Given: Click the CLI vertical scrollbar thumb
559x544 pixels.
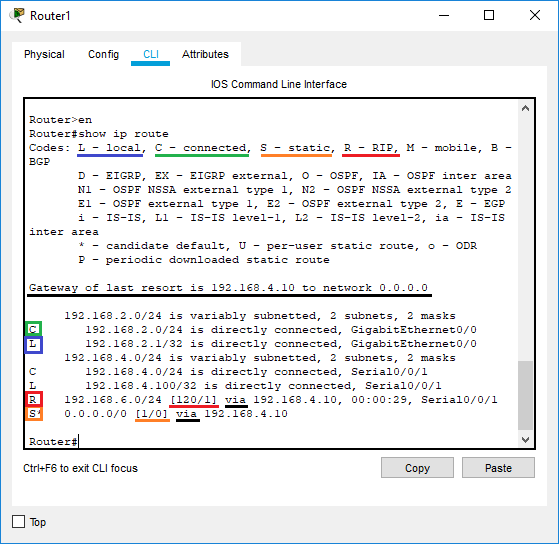Looking at the screenshot, I should (x=525, y=395).
